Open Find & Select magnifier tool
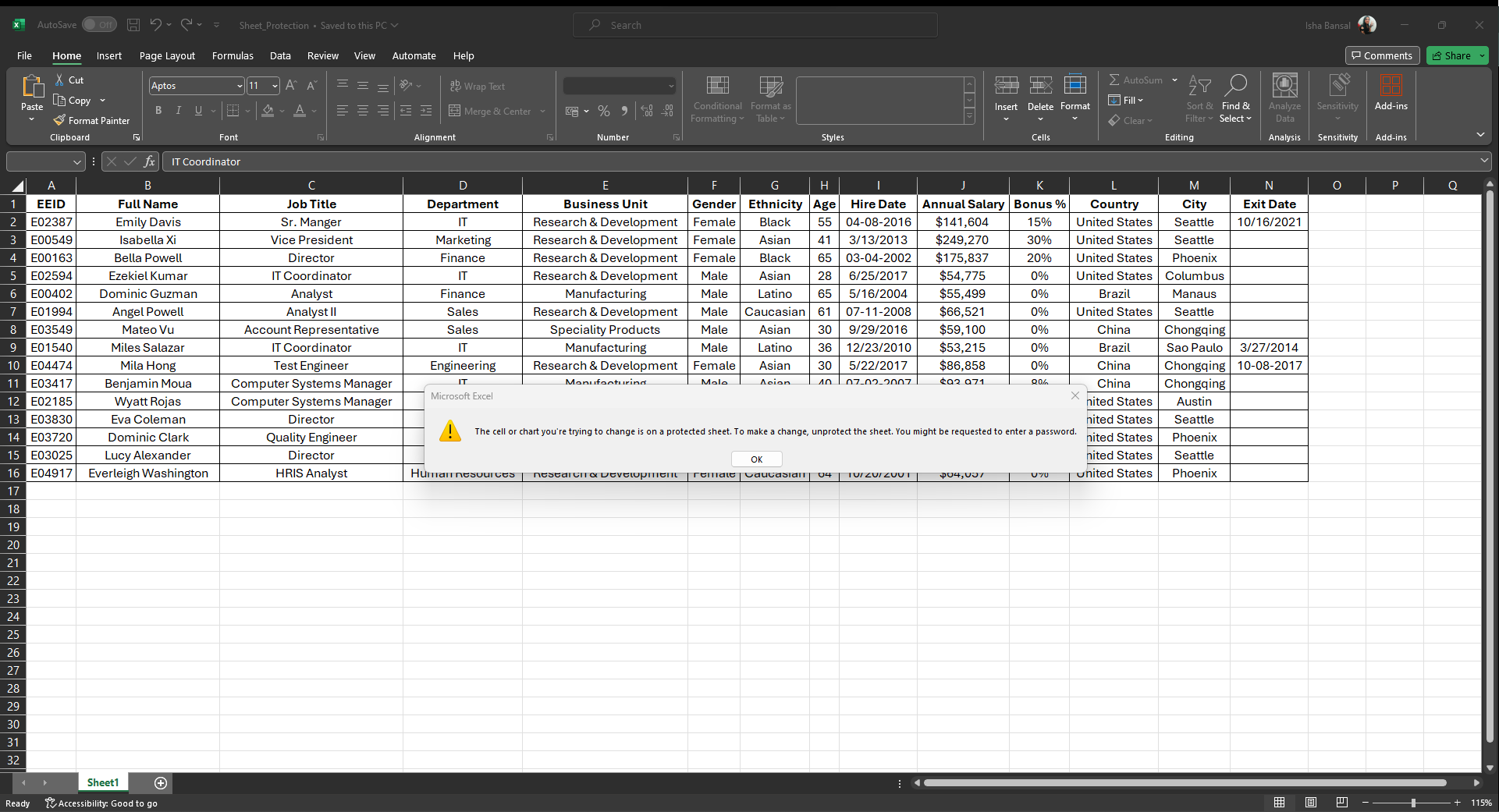 point(1235,85)
